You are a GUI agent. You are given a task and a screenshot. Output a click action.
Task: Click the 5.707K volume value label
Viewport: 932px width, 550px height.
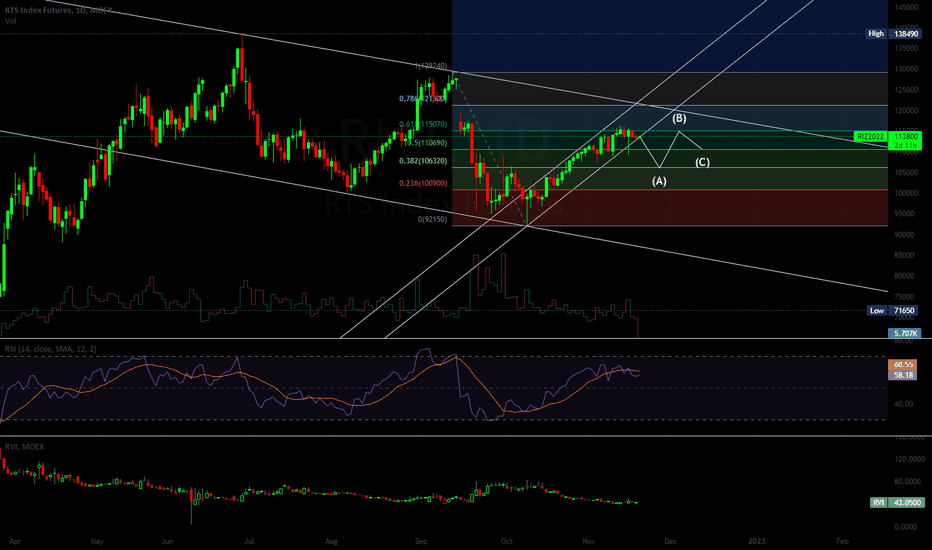904,334
